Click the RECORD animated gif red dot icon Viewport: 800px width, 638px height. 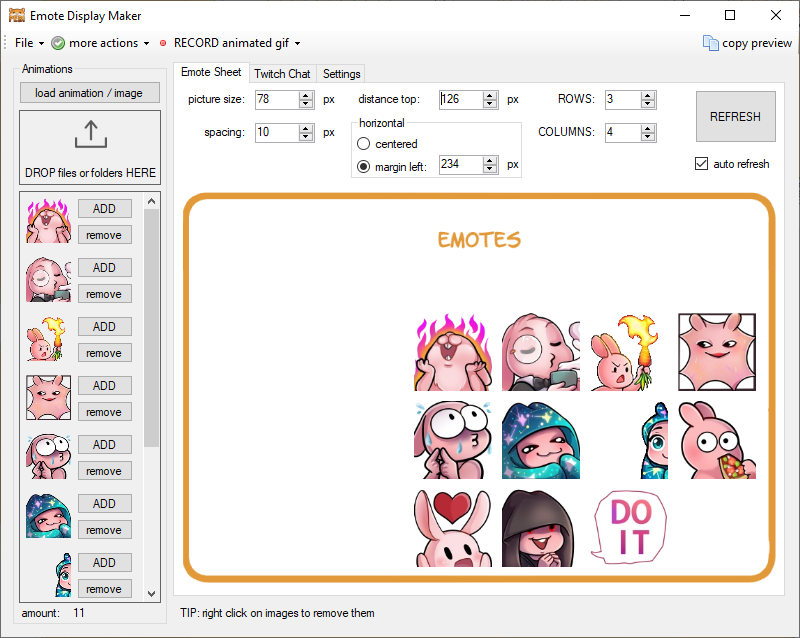pos(161,43)
